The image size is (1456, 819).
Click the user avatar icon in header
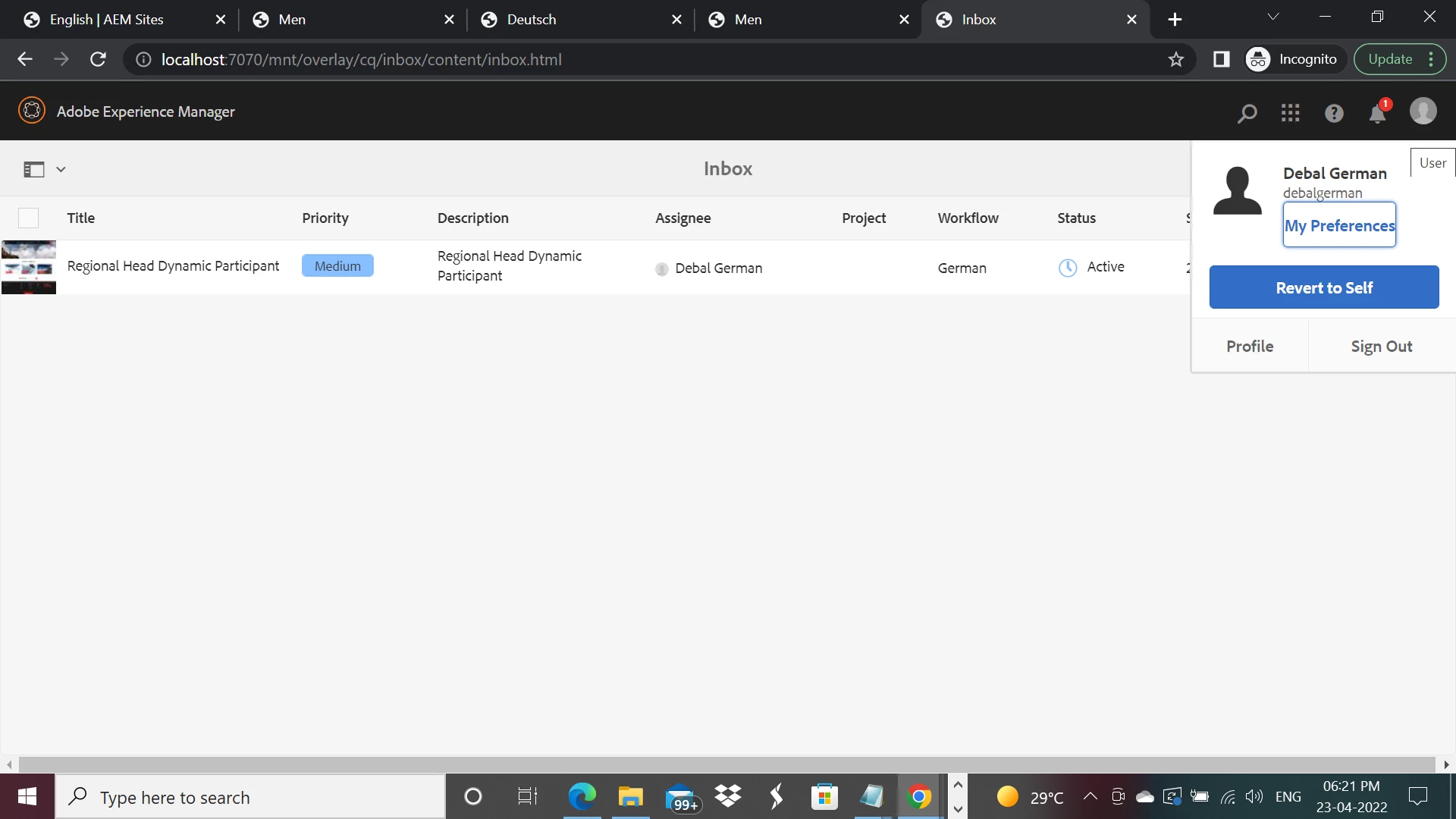(x=1423, y=111)
